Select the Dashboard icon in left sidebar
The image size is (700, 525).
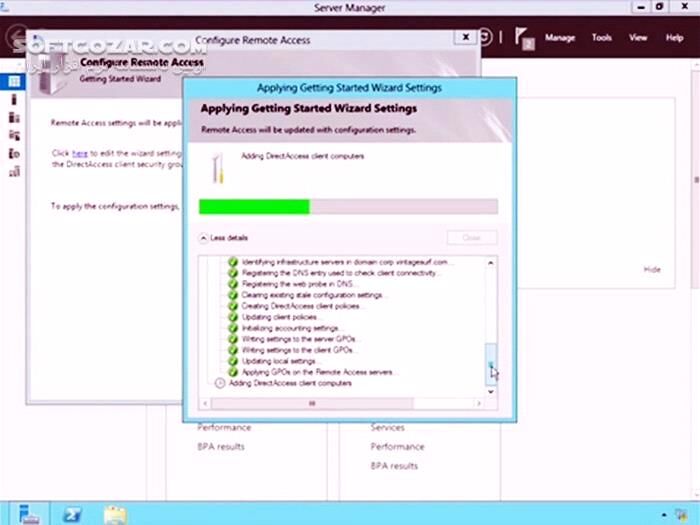[14, 81]
